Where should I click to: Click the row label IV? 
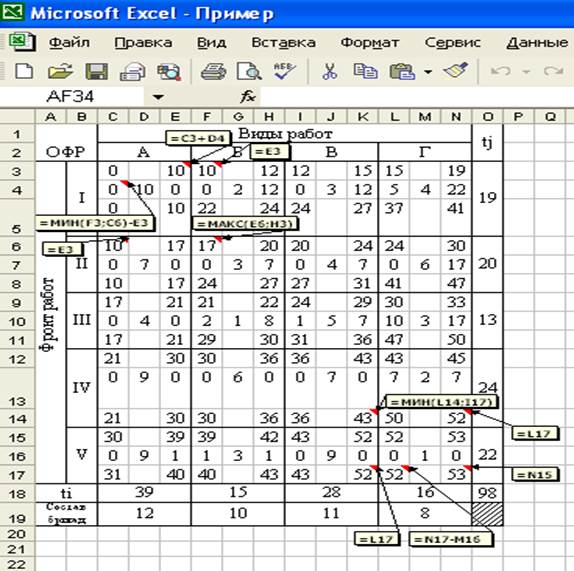tap(81, 387)
